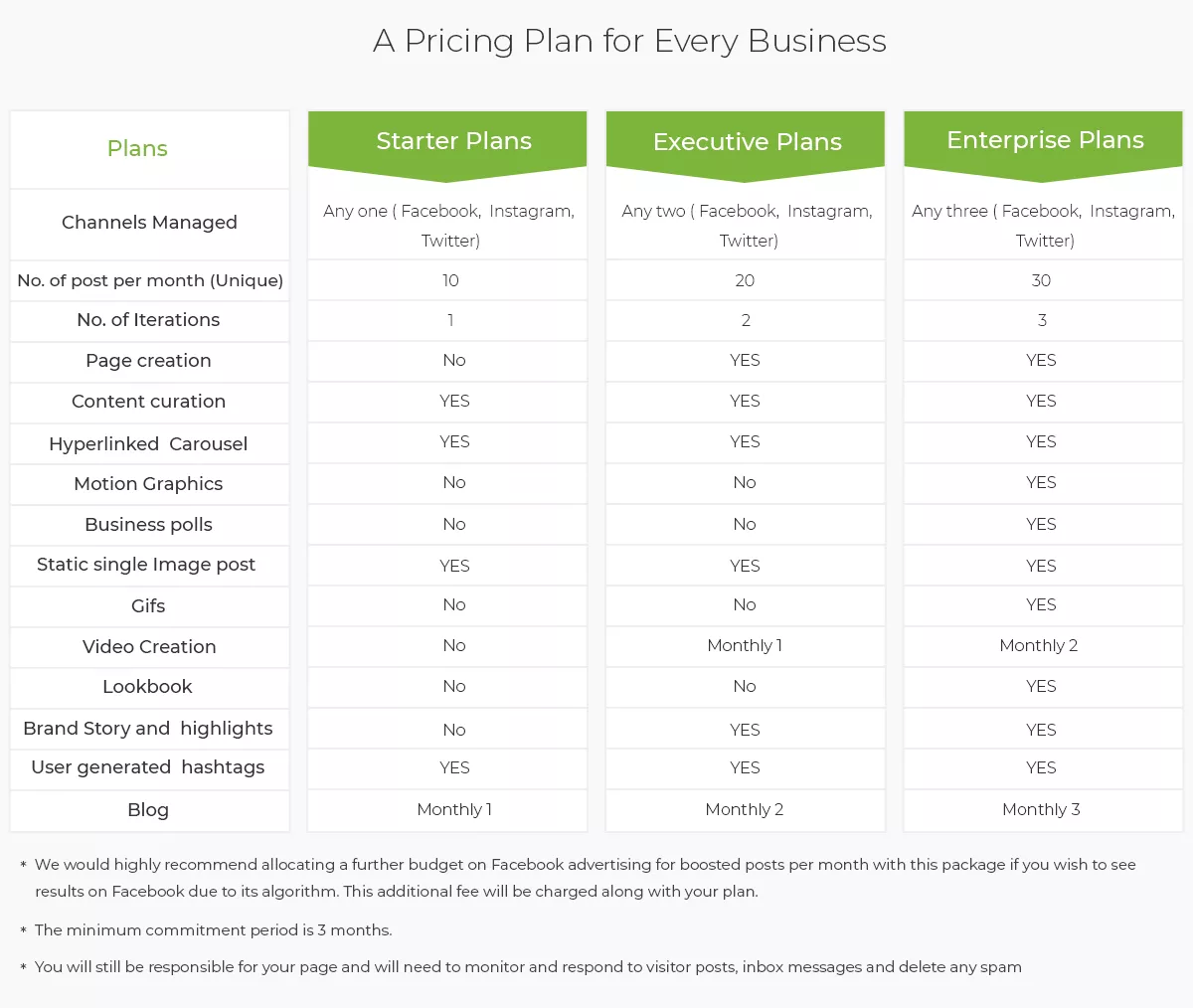
Task: Select the Brand Story and highlights label
Action: pos(148,729)
